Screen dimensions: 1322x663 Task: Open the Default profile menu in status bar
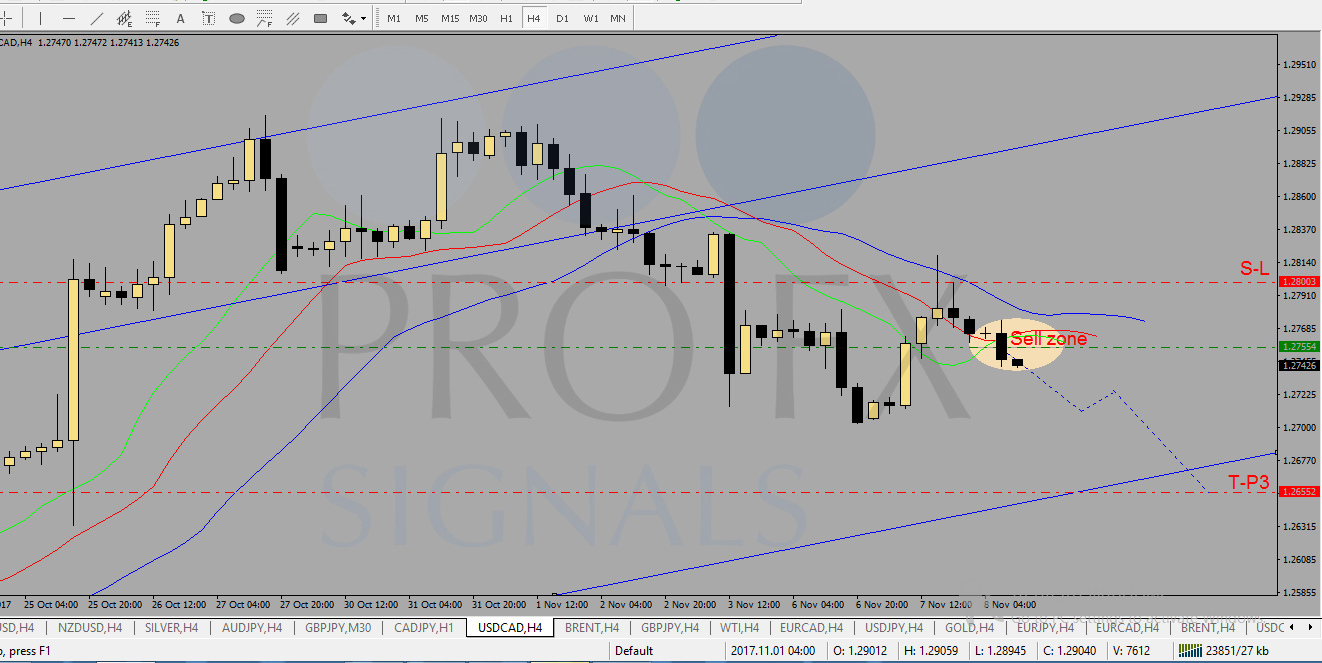point(634,651)
